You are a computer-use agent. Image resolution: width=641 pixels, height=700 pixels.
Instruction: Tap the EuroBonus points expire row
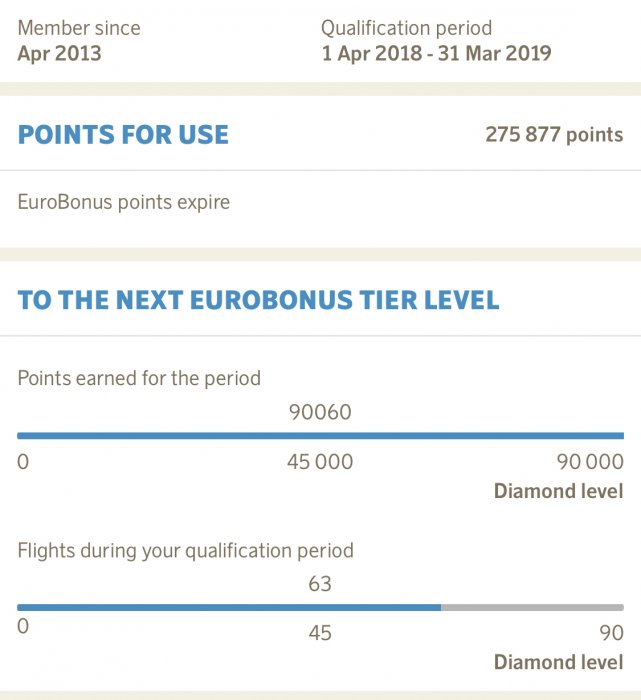124,202
